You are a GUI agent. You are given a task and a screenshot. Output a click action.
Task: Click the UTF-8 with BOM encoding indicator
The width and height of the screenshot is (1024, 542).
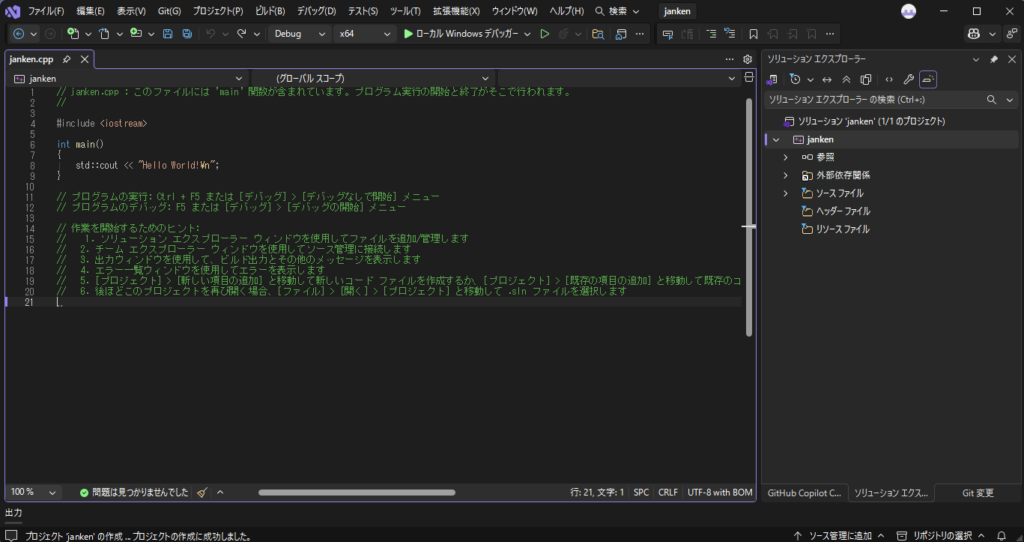[x=720, y=492]
